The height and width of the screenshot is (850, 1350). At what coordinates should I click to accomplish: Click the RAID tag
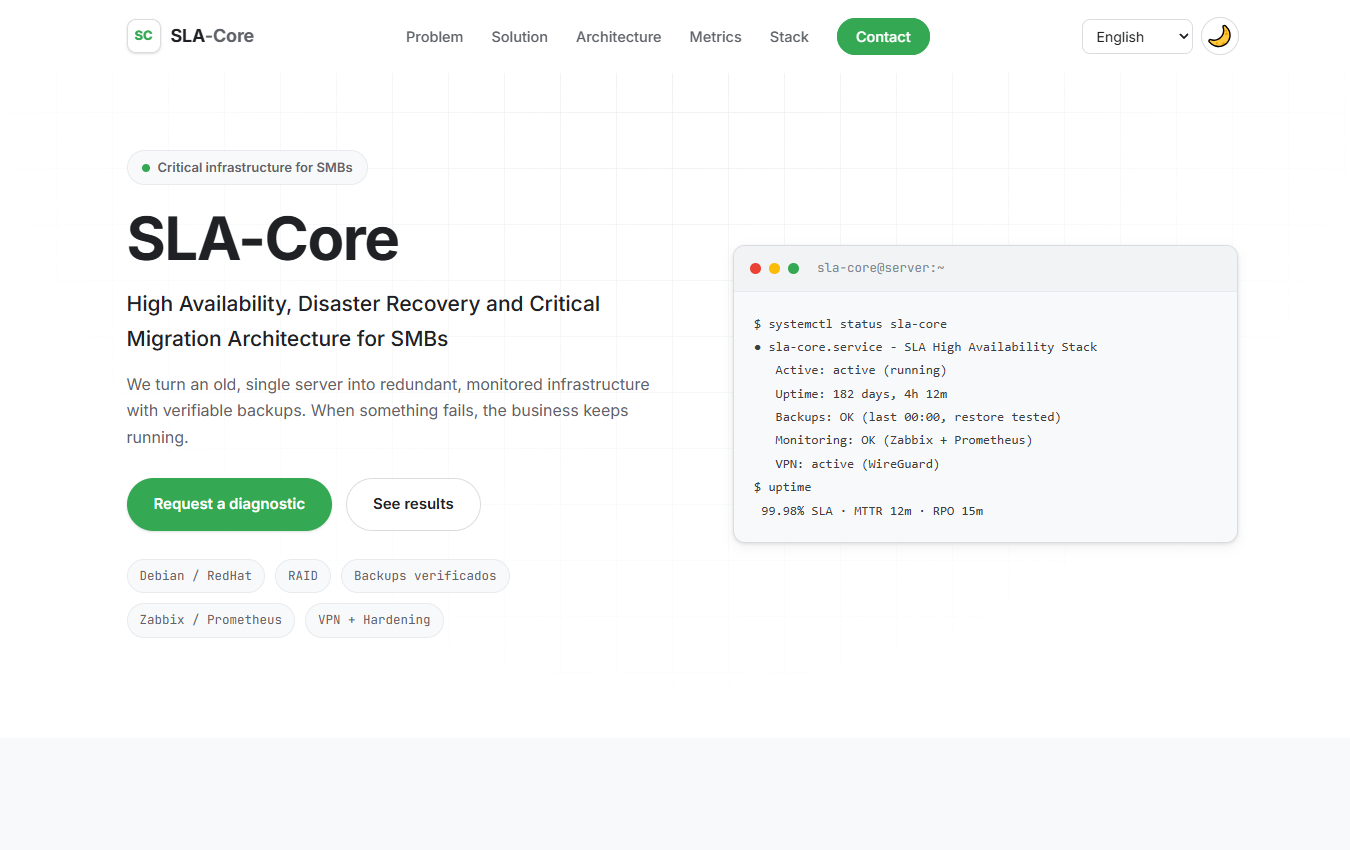(x=303, y=576)
